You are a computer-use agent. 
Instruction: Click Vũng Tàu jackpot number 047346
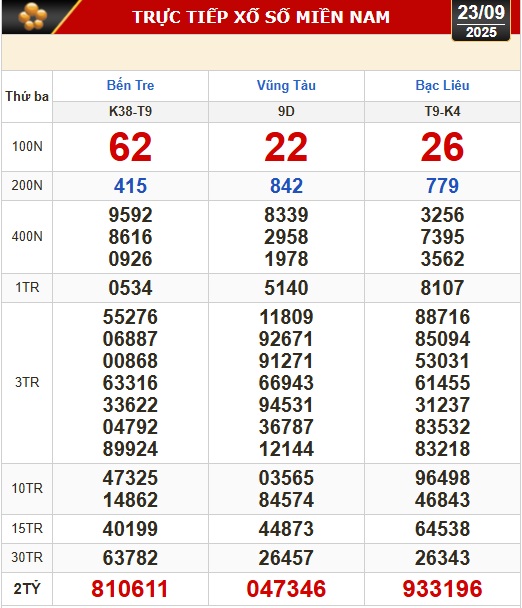click(286, 589)
